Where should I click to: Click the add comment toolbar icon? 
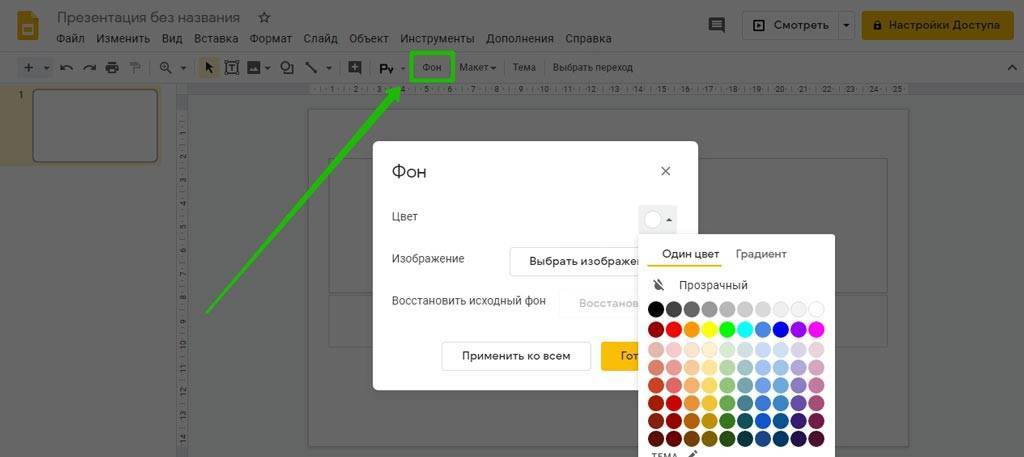point(354,68)
